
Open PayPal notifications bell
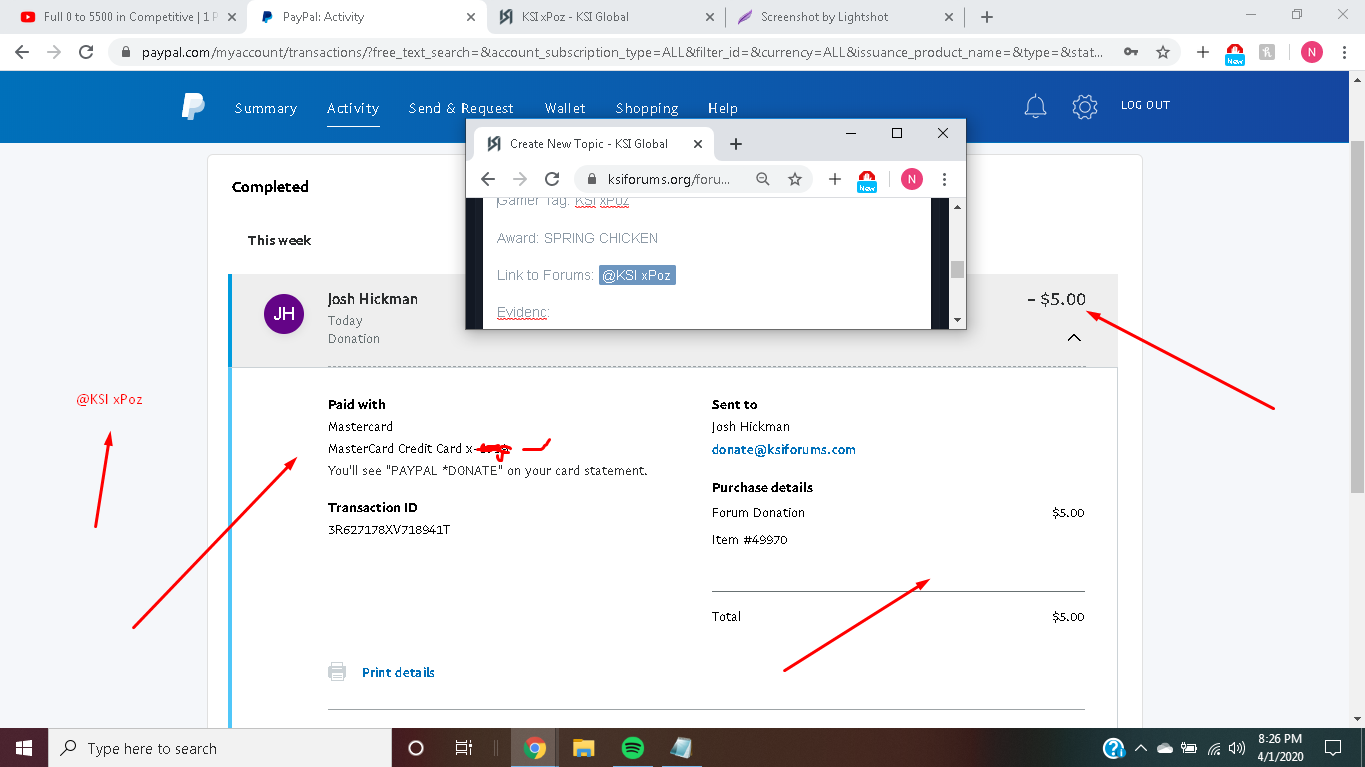(1035, 107)
